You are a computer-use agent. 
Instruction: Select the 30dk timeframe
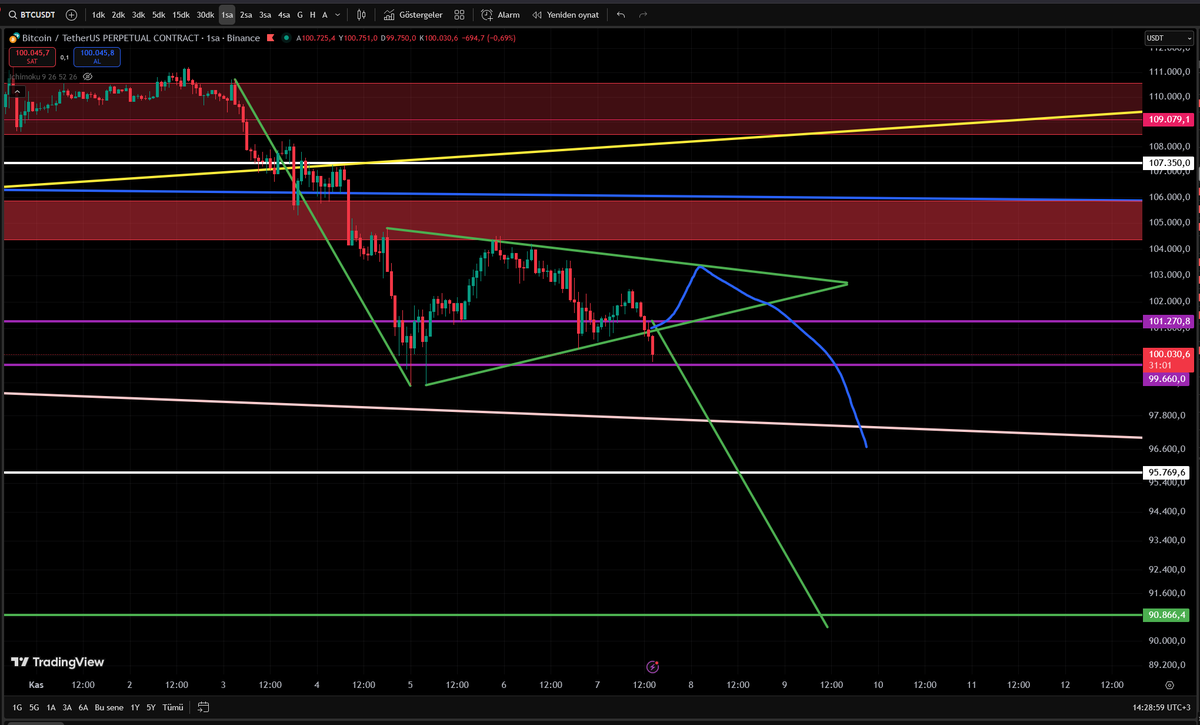pyautogui.click(x=205, y=15)
